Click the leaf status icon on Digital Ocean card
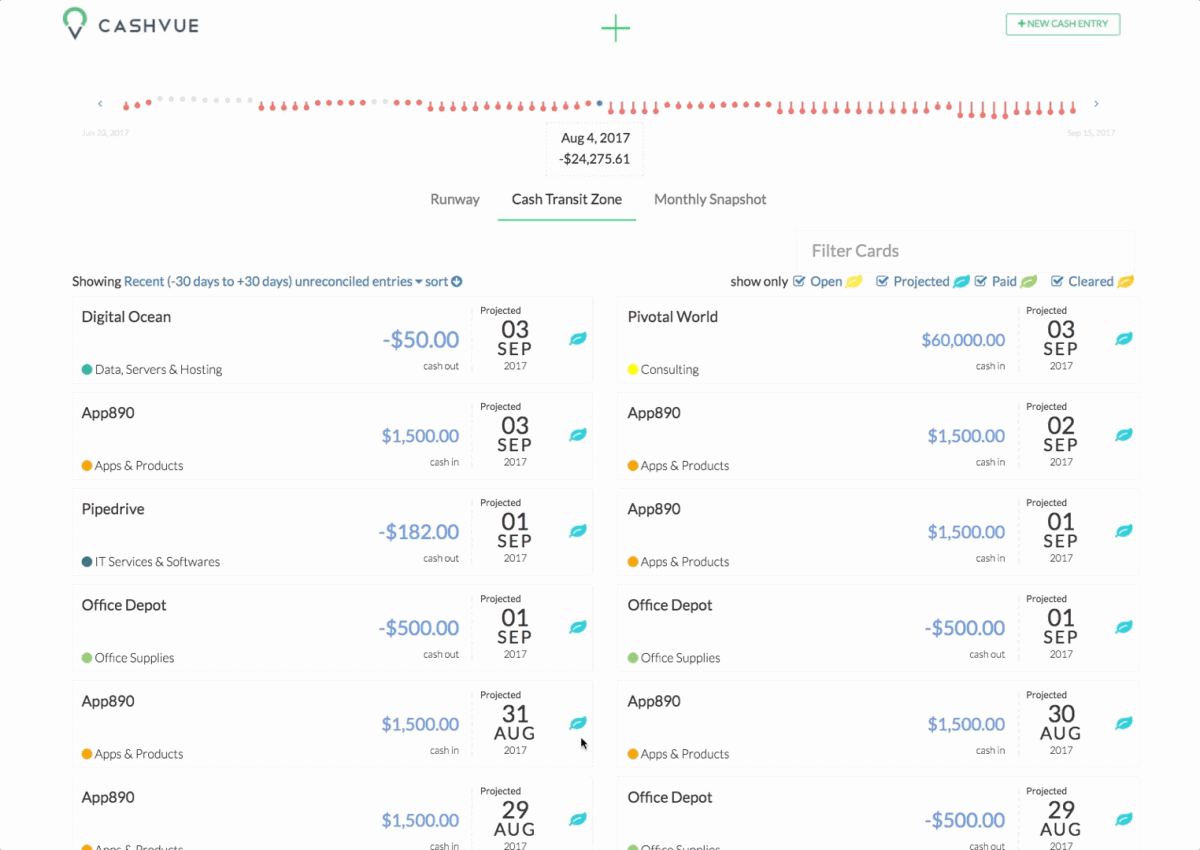This screenshot has height=850, width=1200. click(578, 339)
